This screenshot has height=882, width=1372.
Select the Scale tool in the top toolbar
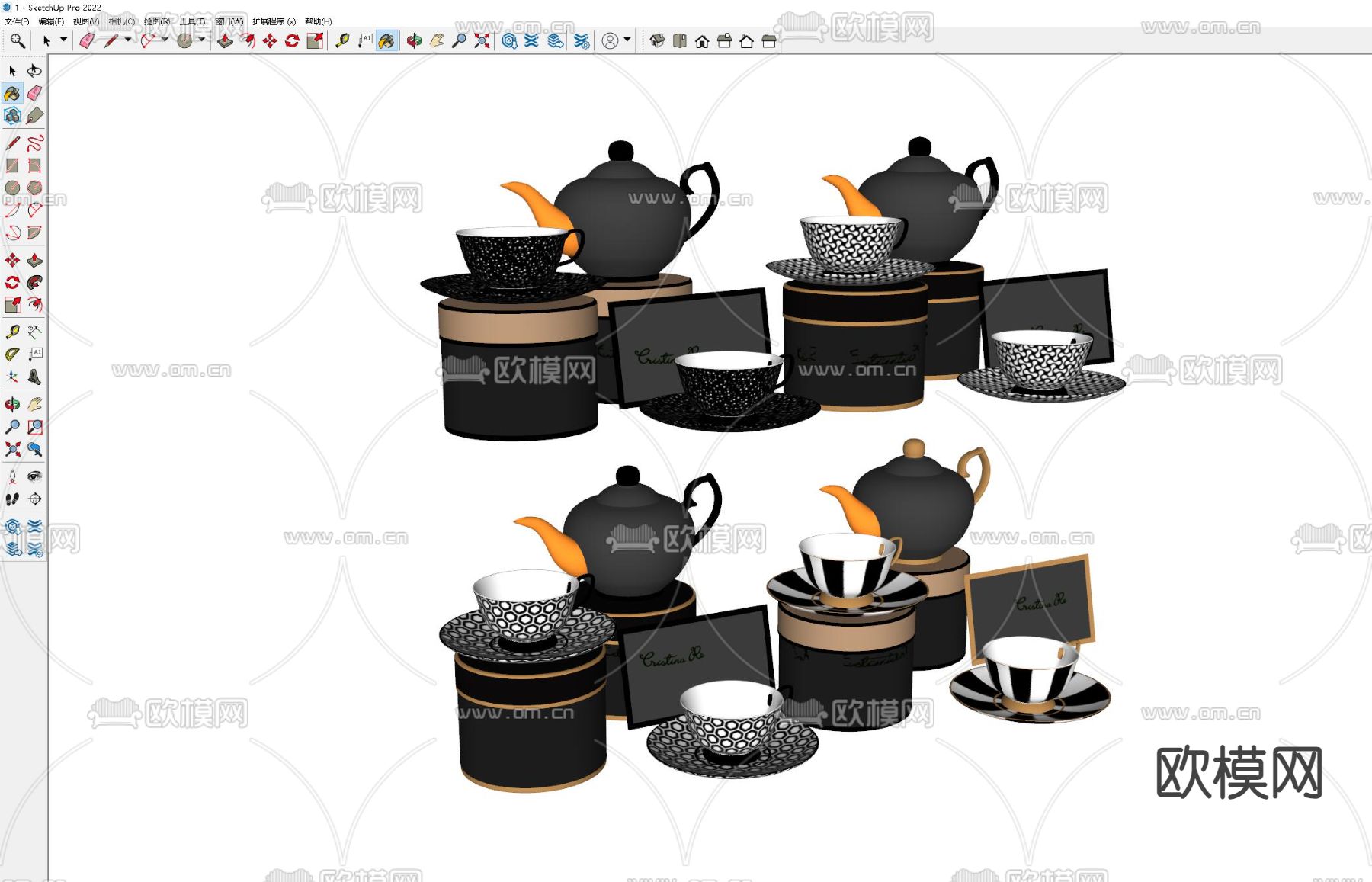pos(315,41)
